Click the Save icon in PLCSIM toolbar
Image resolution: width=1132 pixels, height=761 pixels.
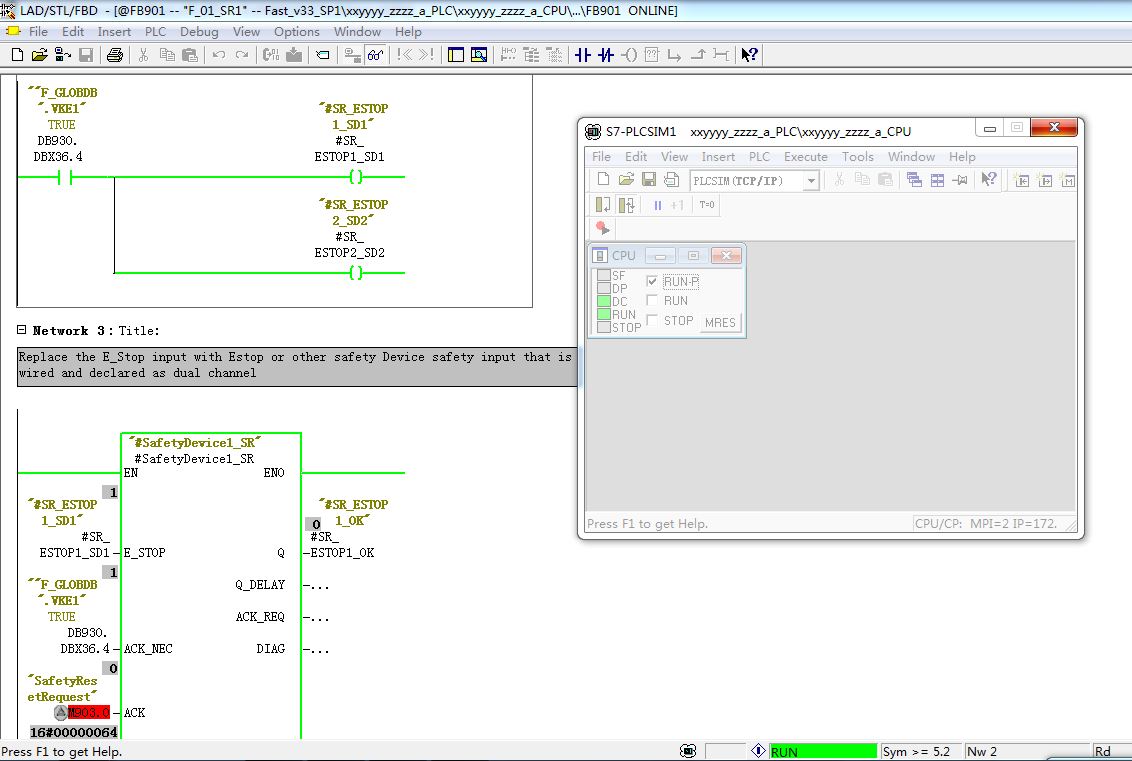point(649,180)
